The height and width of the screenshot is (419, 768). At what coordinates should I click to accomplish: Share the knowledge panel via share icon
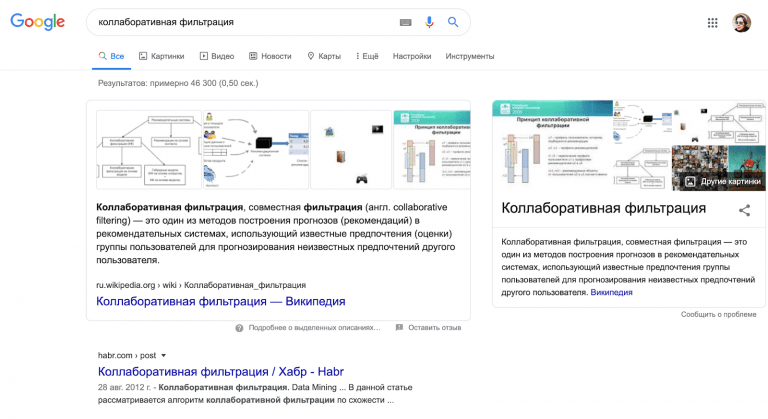[x=744, y=211]
